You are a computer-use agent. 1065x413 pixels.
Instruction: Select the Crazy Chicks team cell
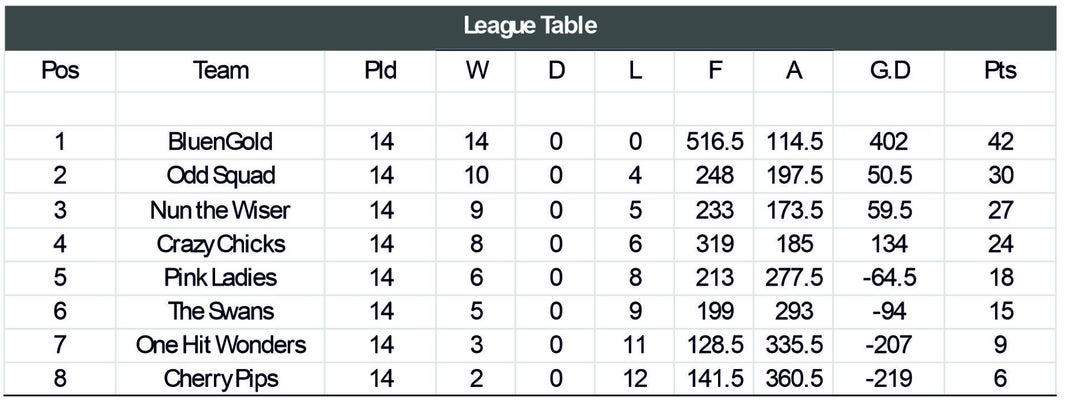pos(221,244)
